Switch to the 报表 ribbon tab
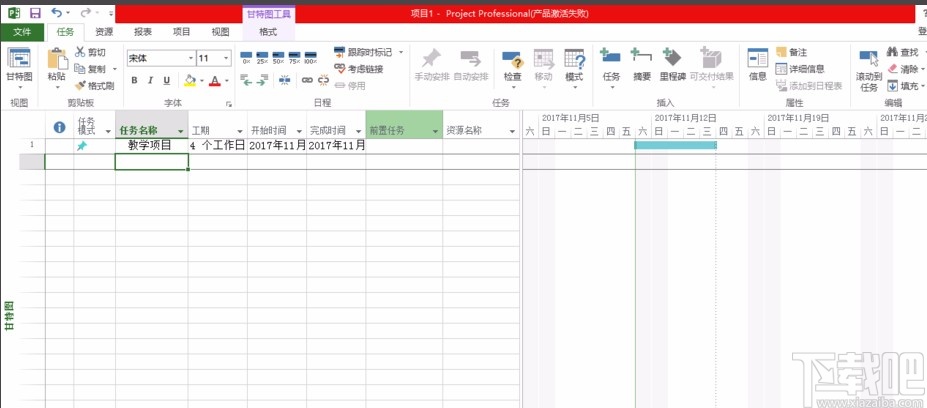Viewport: 927px width, 408px height. [143, 33]
